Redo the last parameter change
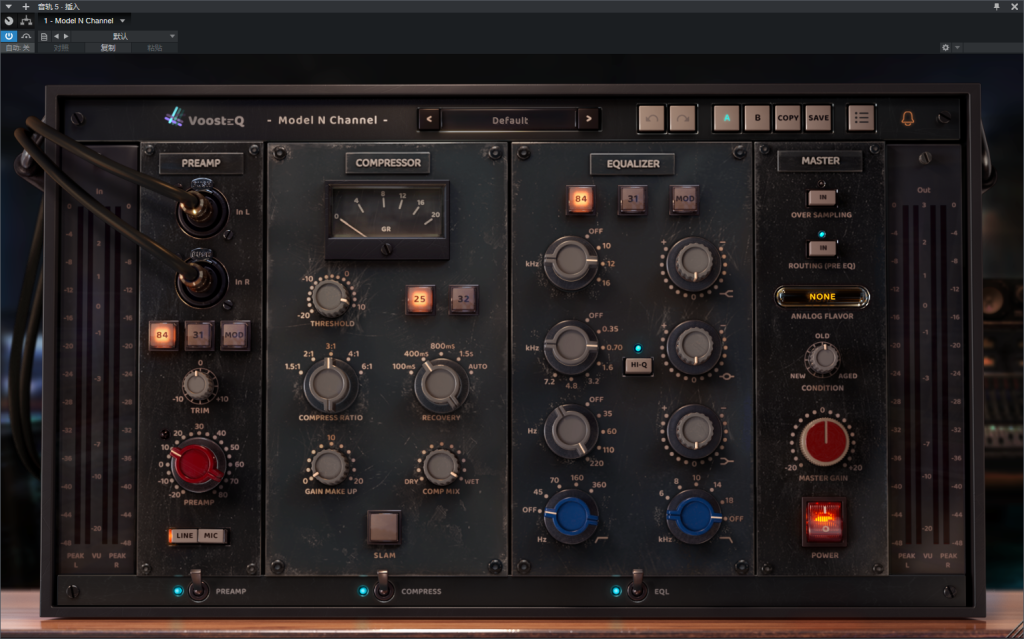Image resolution: width=1024 pixels, height=639 pixels. [682, 119]
